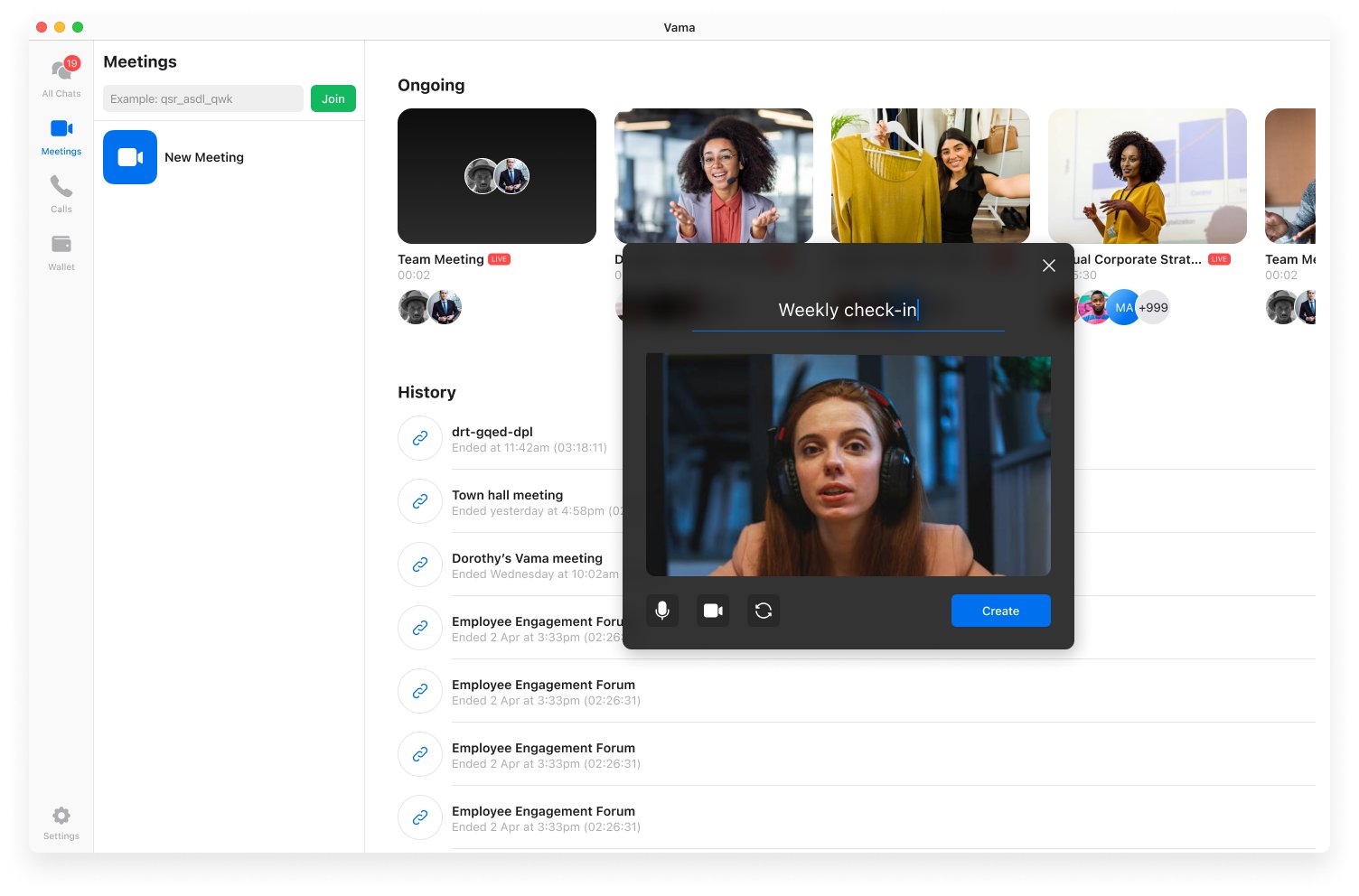Mute microphone in new meeting dialog
This screenshot has width=1359, height=896.
(662, 611)
